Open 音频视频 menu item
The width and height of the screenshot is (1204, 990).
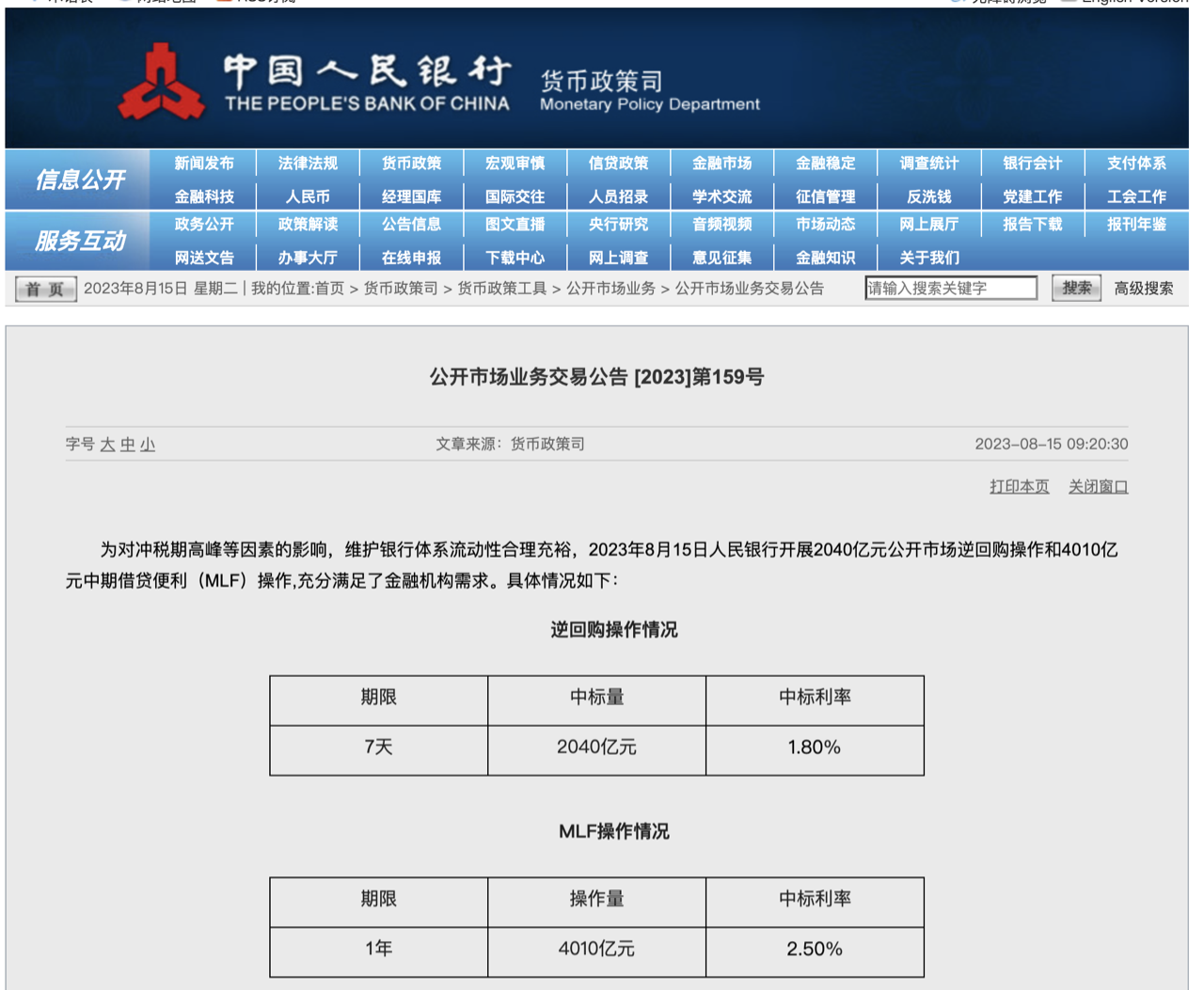(721, 225)
